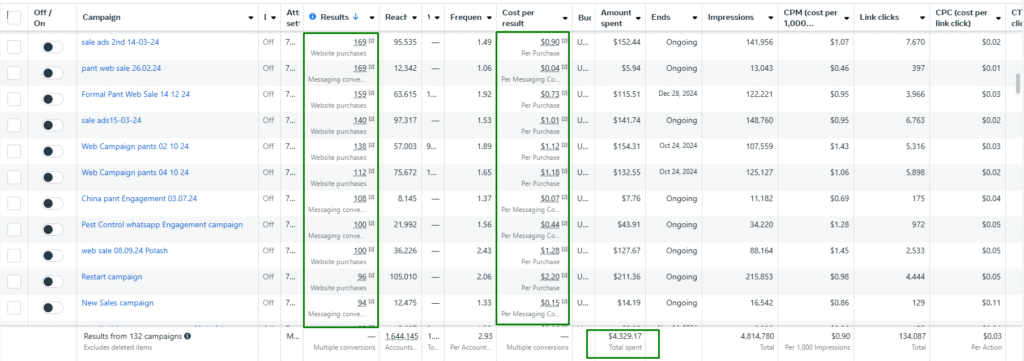Open China pant Engagement 03.07.24 campaign
Image resolution: width=1024 pixels, height=361 pixels.
[139, 198]
